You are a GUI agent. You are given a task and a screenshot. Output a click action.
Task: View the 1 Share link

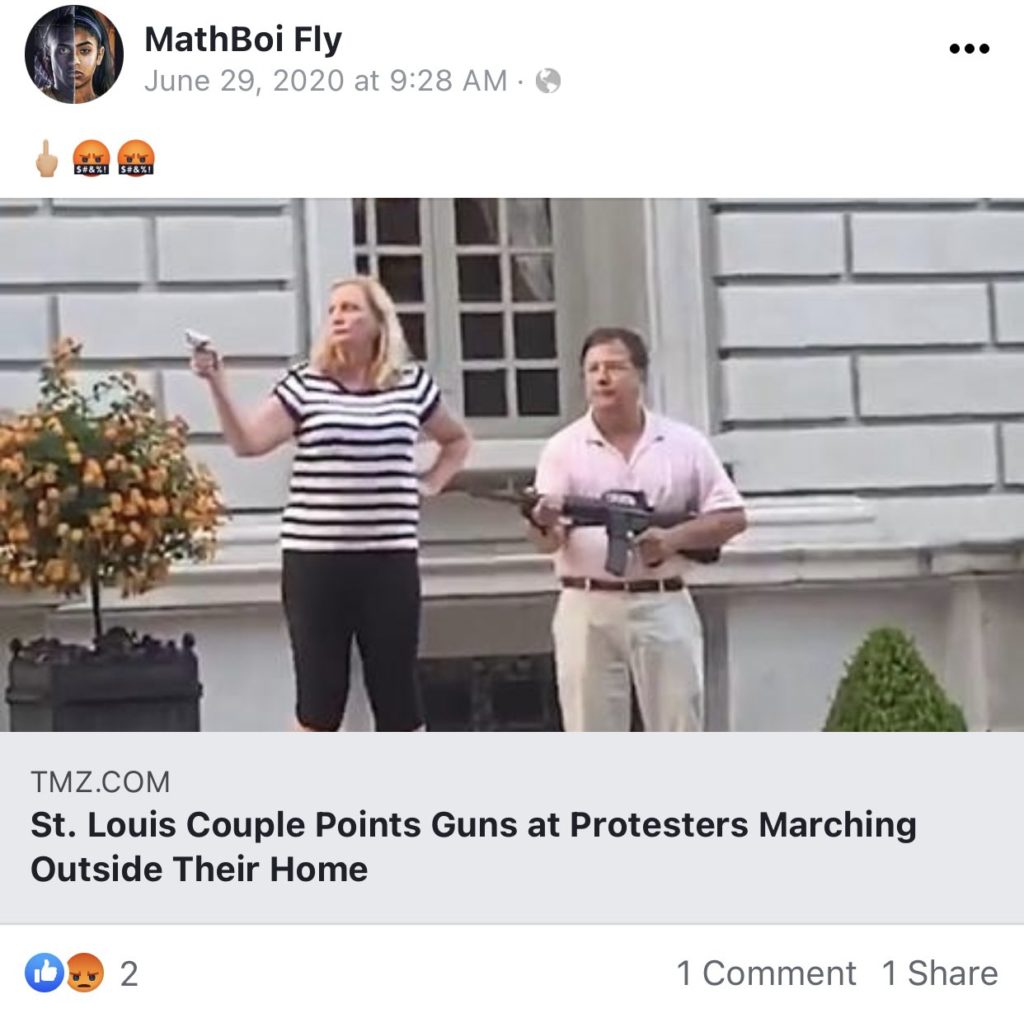pyautogui.click(x=940, y=973)
